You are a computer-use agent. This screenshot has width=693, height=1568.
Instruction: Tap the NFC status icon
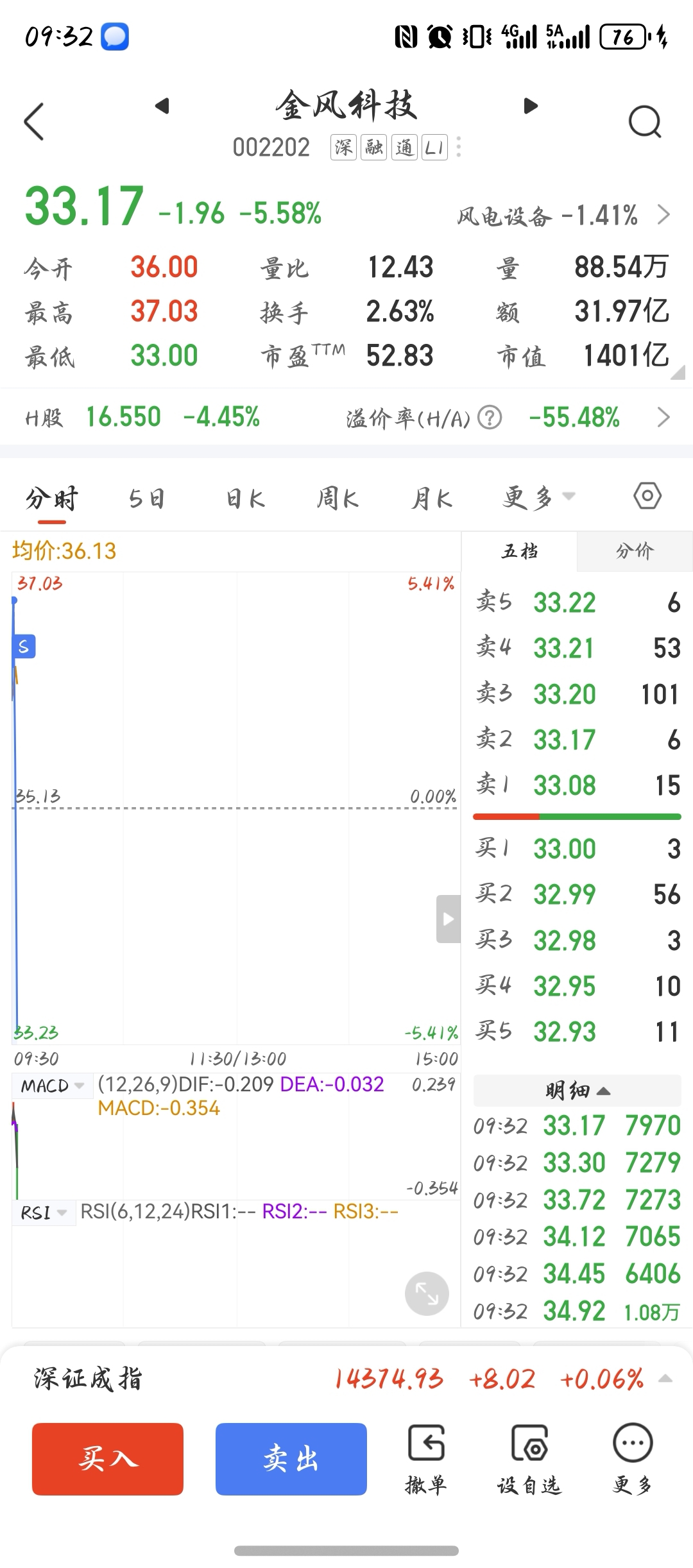[406, 37]
